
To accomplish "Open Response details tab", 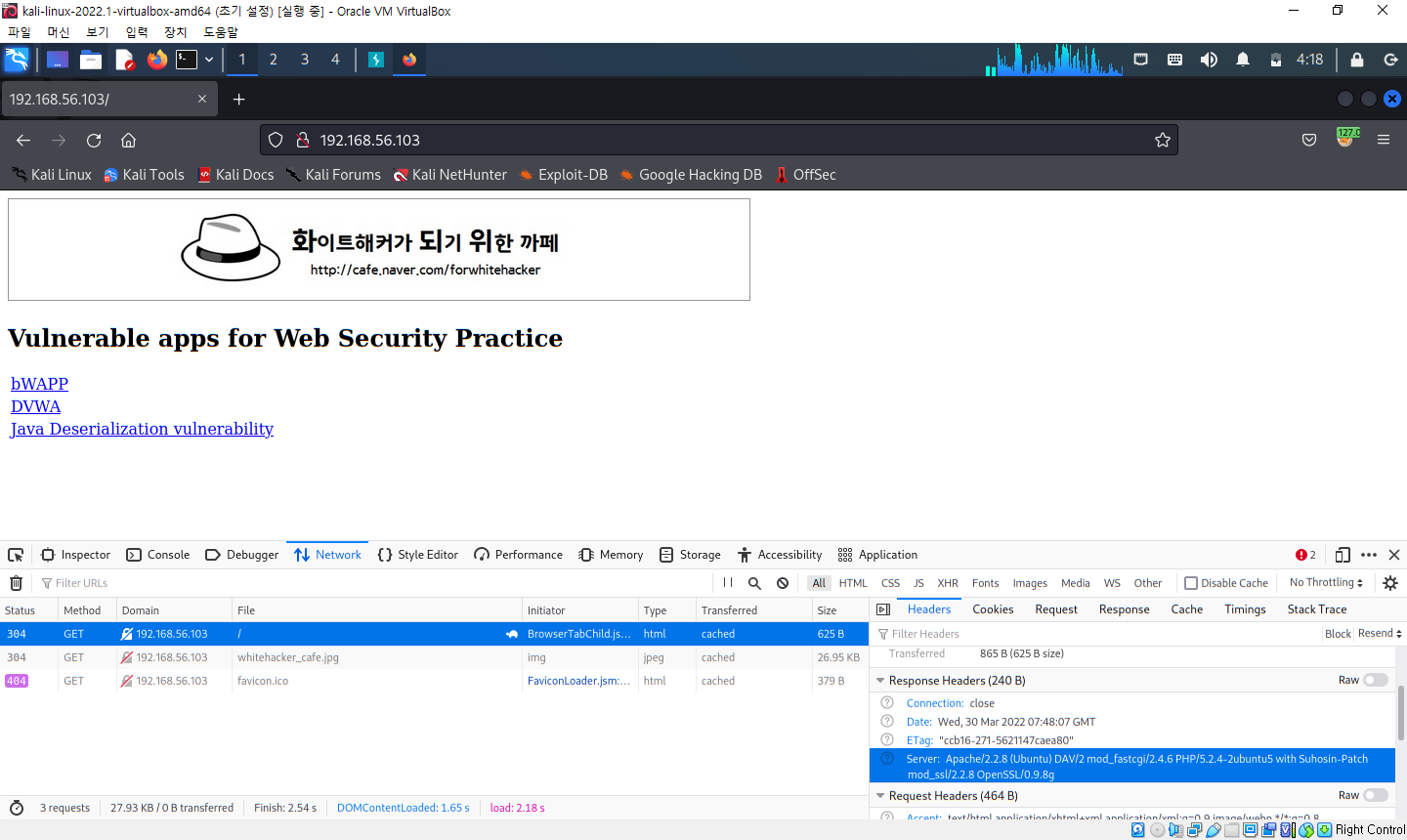I will pyautogui.click(x=1124, y=609).
